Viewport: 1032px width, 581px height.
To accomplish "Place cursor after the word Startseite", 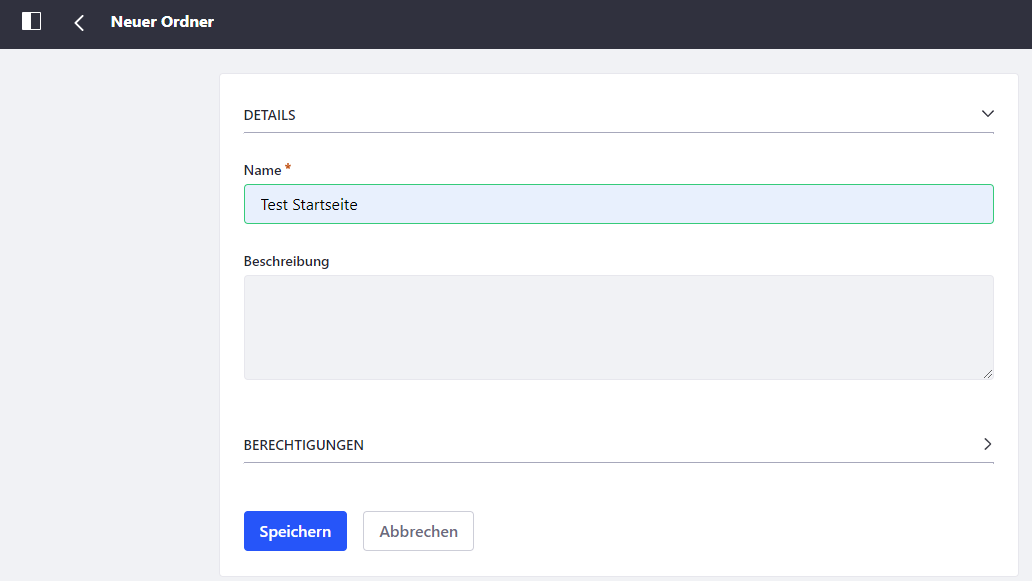I will 359,205.
